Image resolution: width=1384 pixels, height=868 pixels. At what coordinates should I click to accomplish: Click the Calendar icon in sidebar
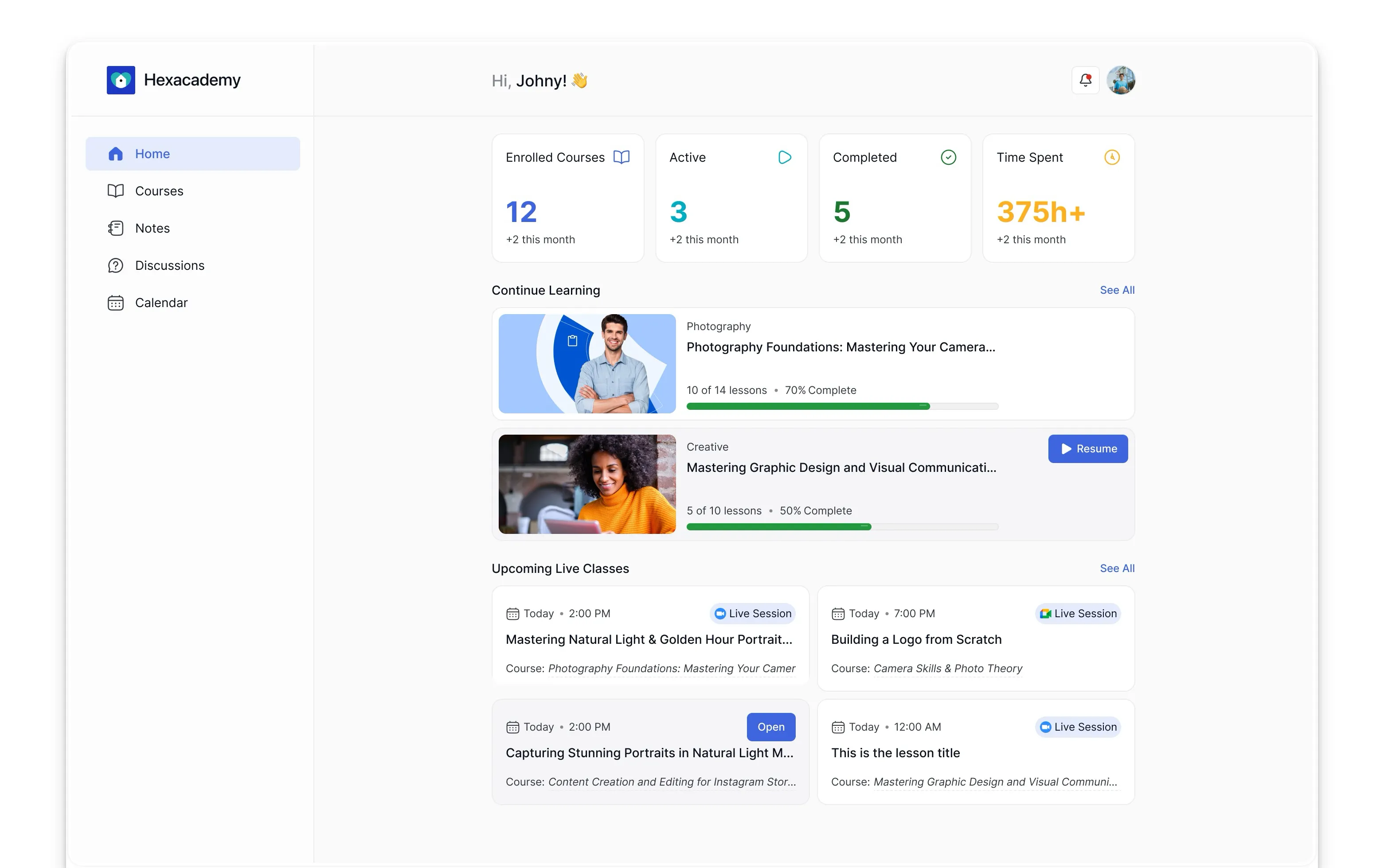(x=115, y=303)
